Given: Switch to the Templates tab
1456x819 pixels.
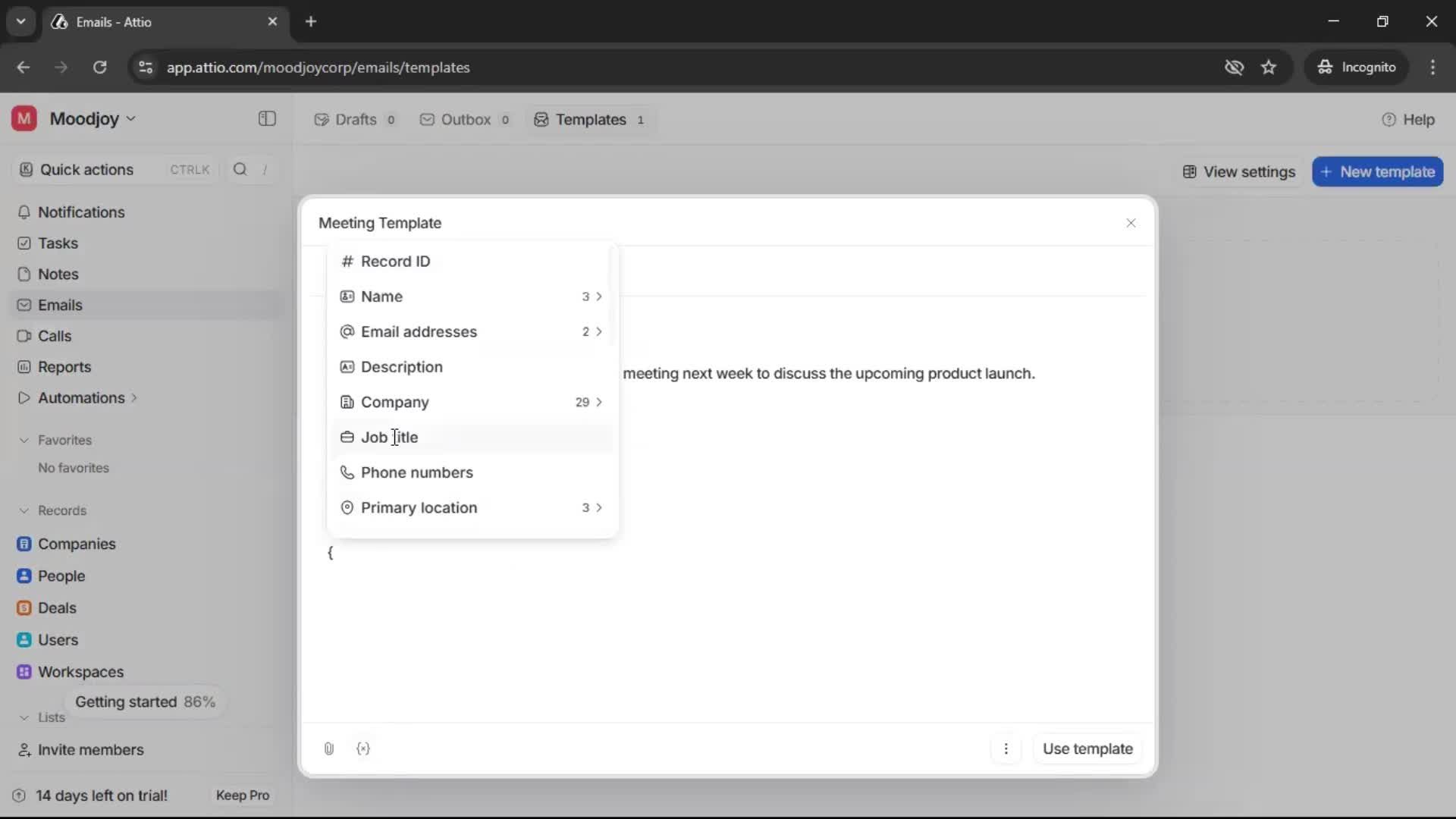Looking at the screenshot, I should [590, 119].
